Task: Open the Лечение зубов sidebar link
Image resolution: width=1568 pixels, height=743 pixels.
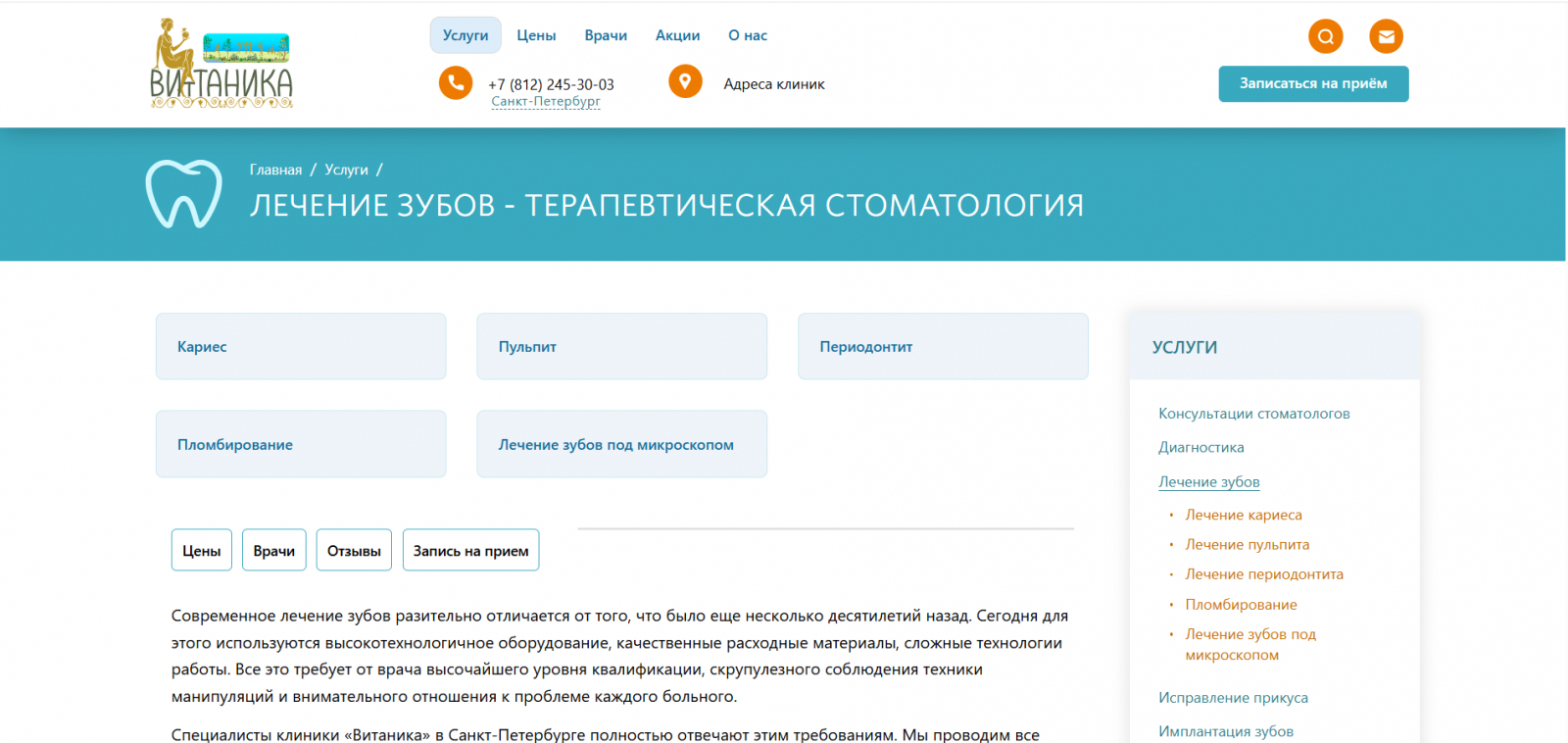Action: click(1208, 481)
